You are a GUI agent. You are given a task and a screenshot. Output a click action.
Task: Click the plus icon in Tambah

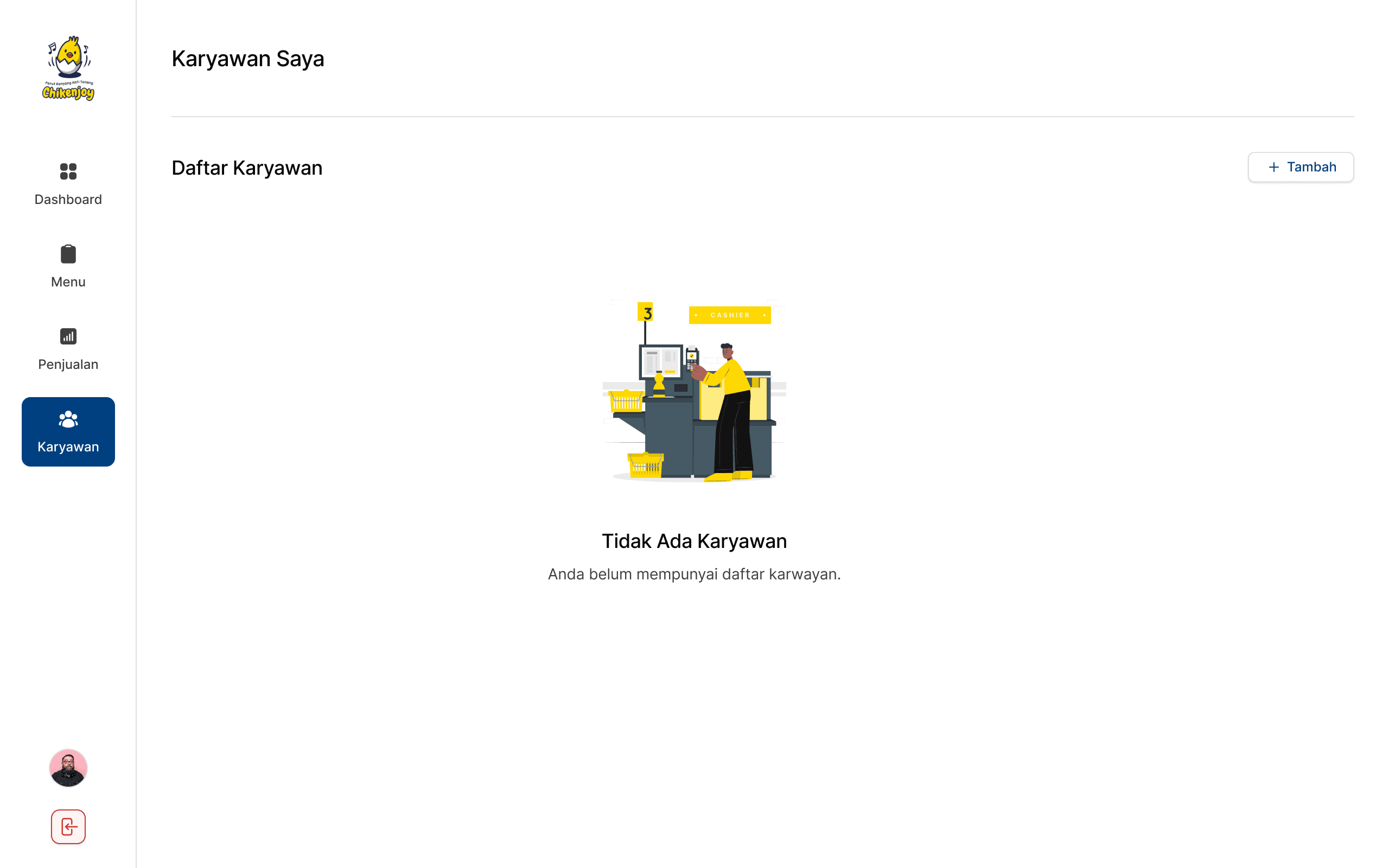pos(1273,167)
